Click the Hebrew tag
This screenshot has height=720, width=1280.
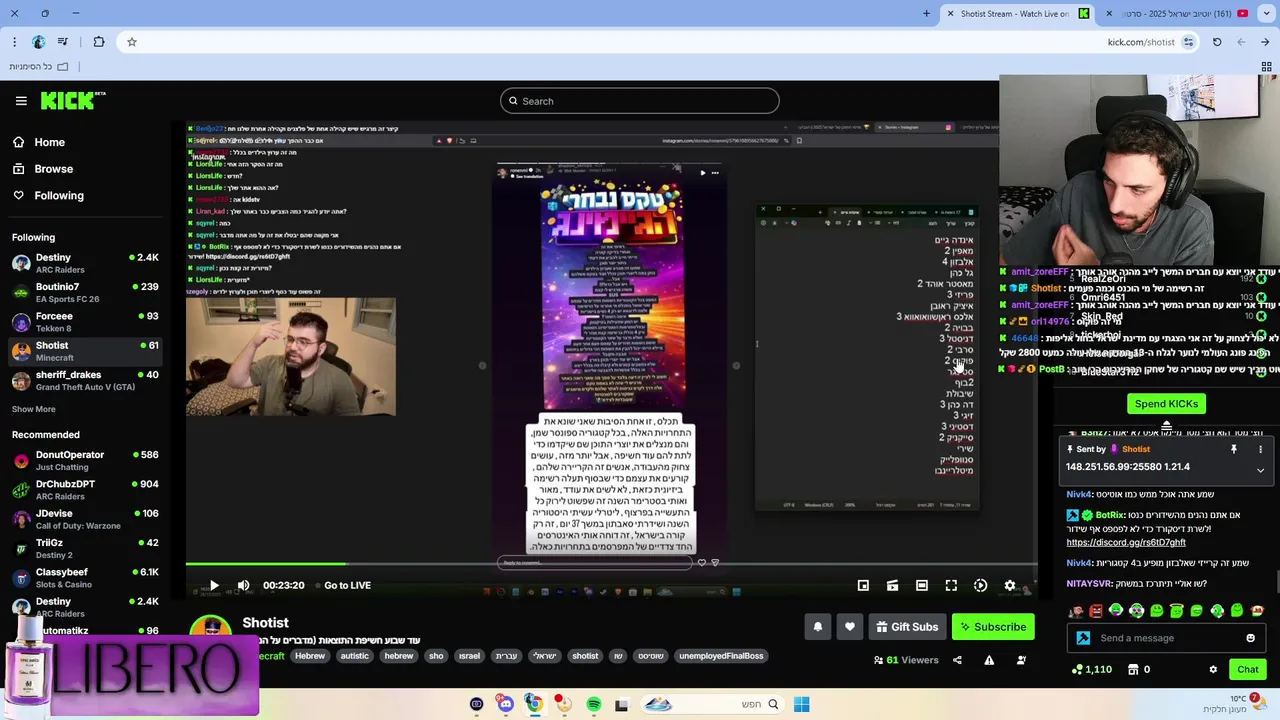pyautogui.click(x=310, y=656)
